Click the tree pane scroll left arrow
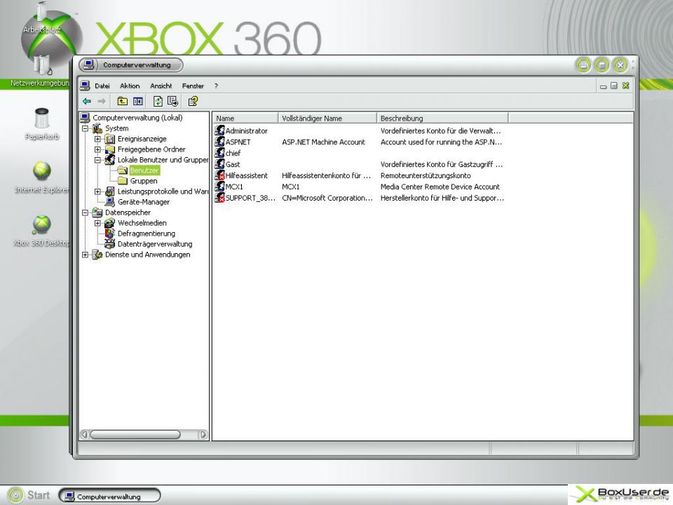Viewport: 673px width, 505px height. tap(84, 435)
